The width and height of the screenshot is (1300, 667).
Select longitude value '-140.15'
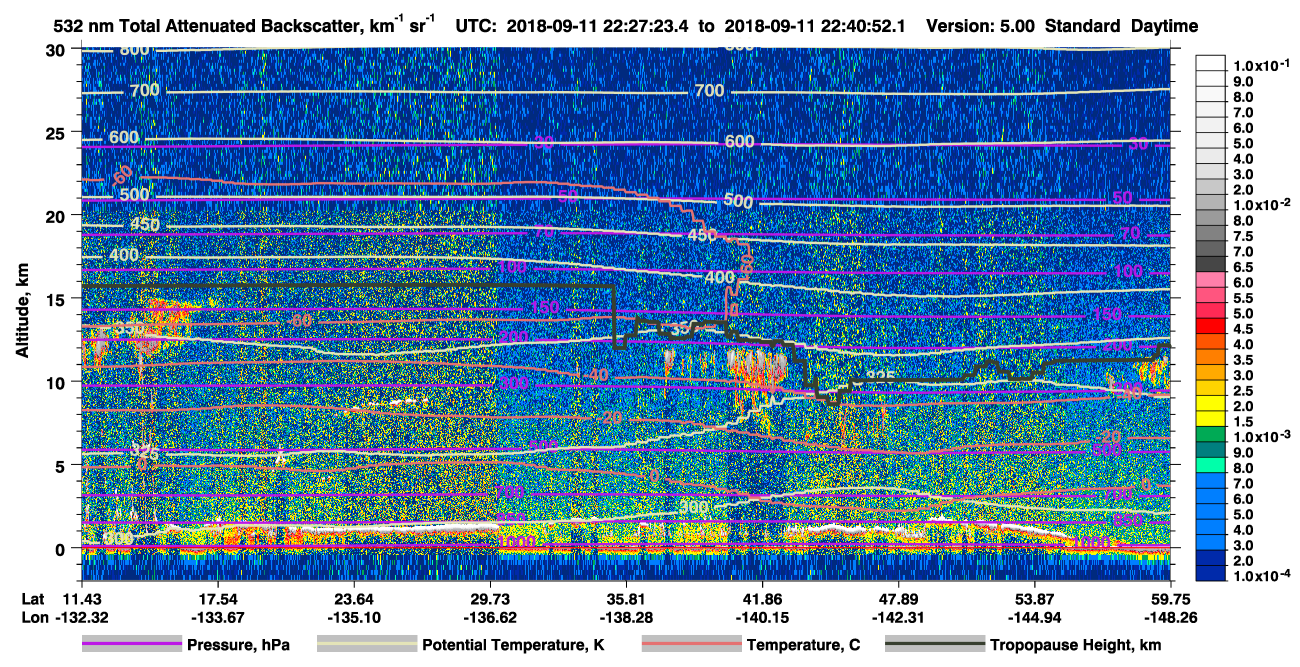click(762, 616)
